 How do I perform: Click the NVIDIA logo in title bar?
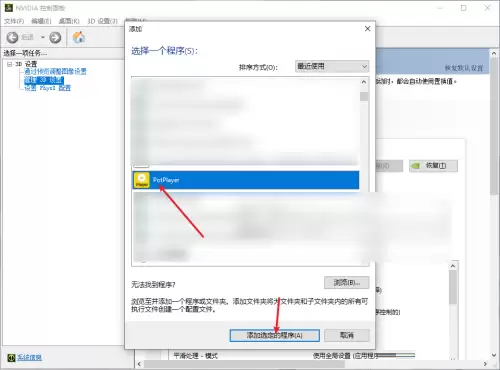pyautogui.click(x=9, y=7)
